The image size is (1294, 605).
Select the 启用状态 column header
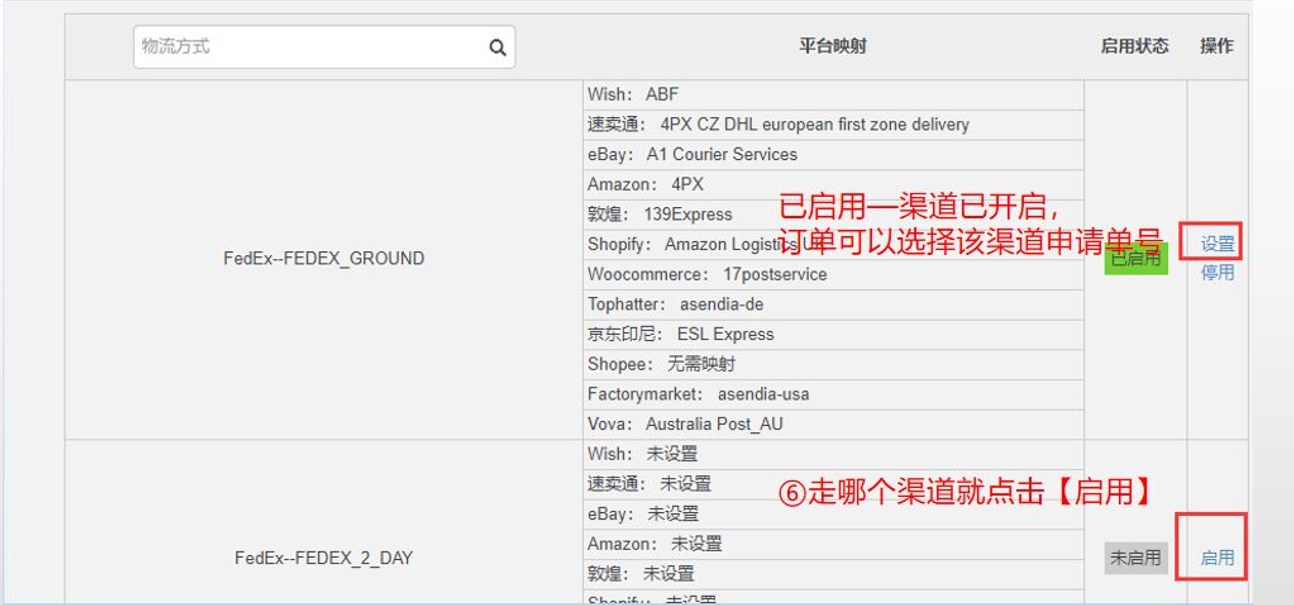tap(1135, 46)
